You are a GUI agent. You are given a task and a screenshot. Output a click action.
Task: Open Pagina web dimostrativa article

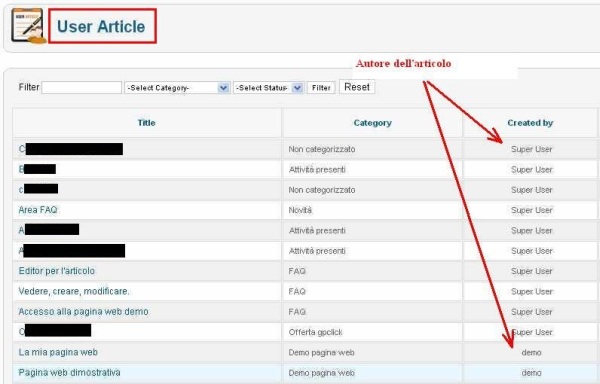[x=69, y=372]
